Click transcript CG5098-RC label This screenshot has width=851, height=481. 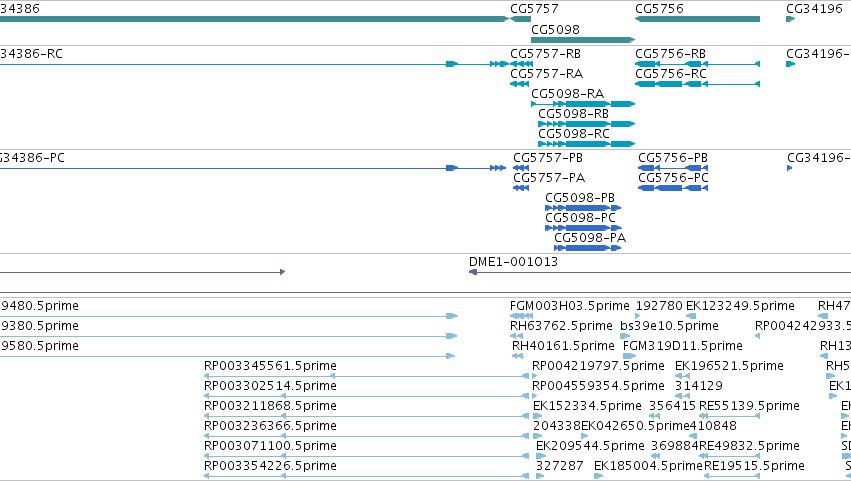pos(574,134)
